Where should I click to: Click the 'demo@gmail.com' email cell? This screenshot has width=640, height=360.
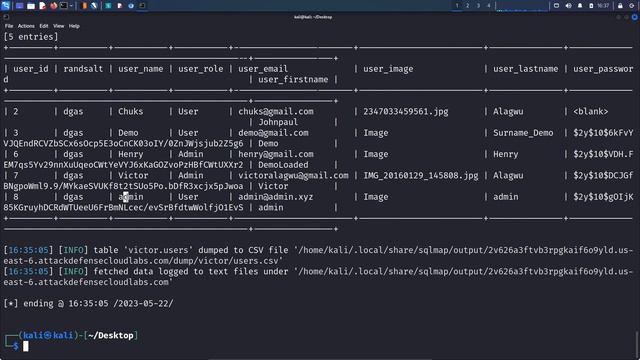coord(273,133)
